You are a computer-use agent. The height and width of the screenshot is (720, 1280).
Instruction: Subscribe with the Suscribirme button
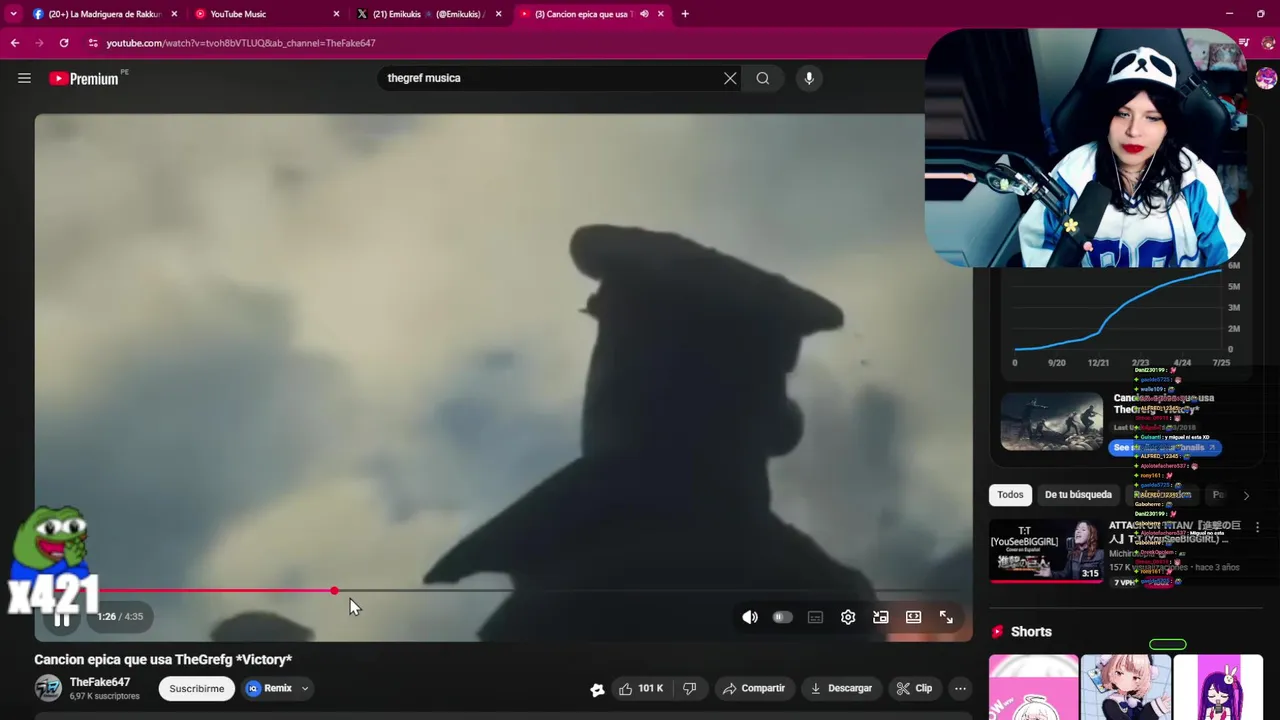tap(196, 688)
